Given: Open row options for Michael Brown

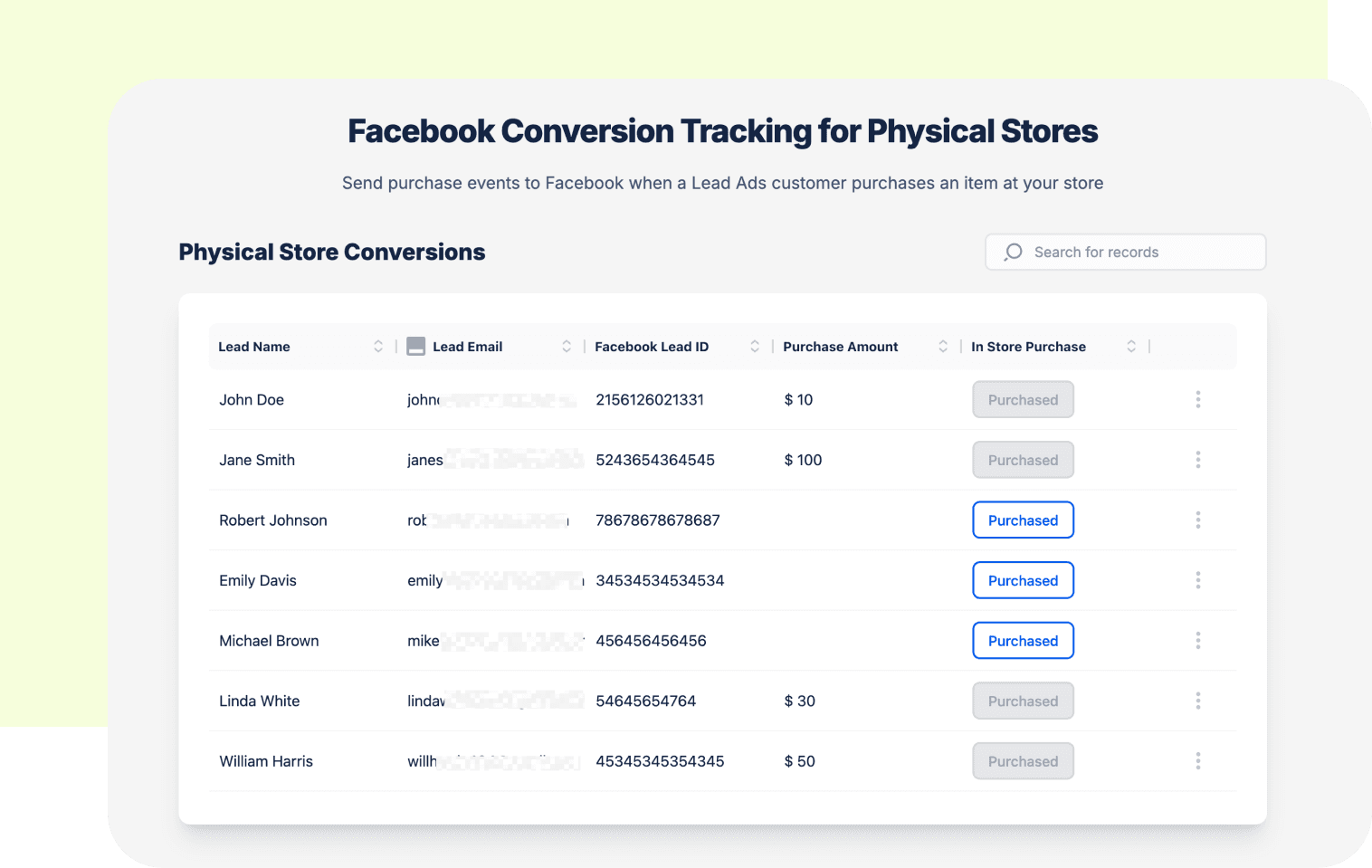Looking at the screenshot, I should point(1197,641).
